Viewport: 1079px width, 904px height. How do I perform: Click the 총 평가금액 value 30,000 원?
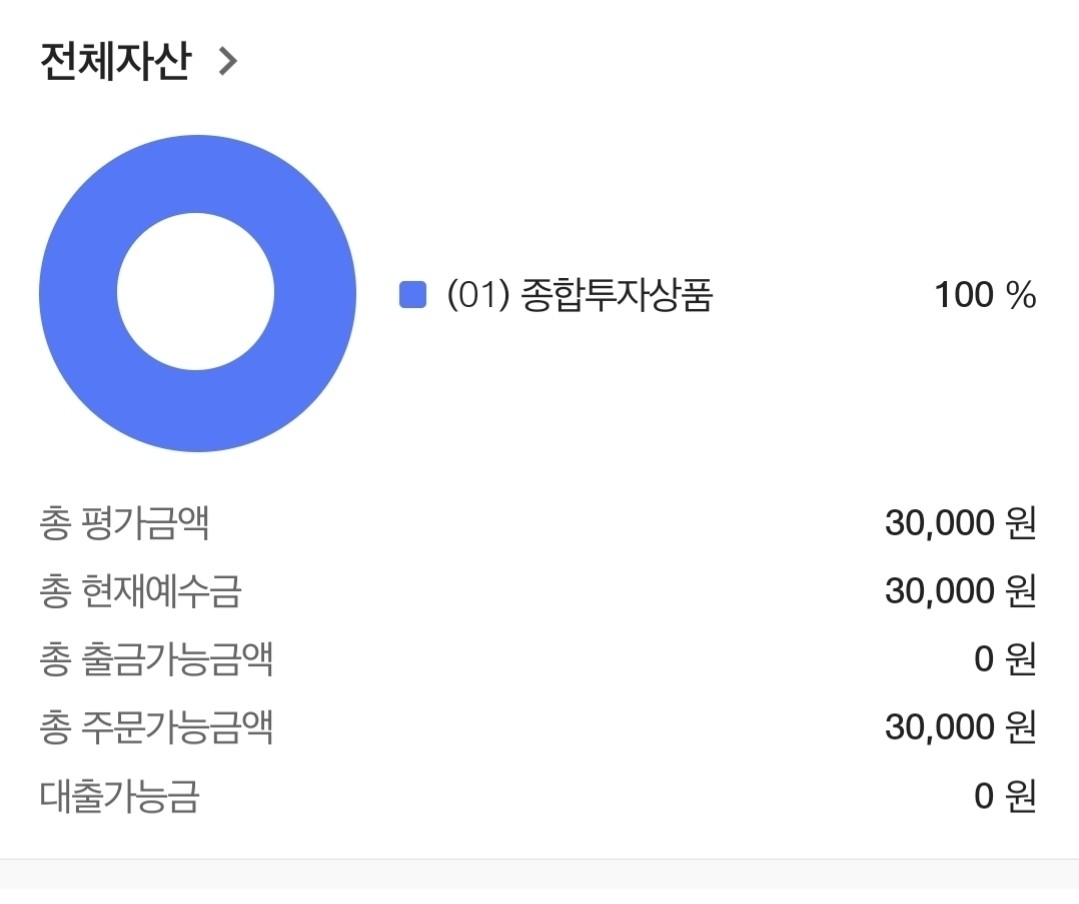click(961, 523)
